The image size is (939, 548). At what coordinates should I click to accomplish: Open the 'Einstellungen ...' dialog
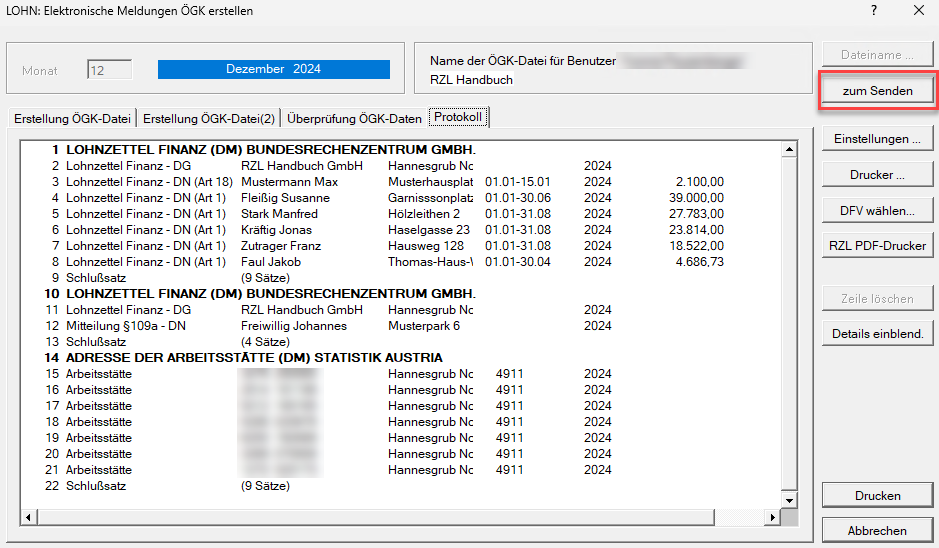[877, 139]
